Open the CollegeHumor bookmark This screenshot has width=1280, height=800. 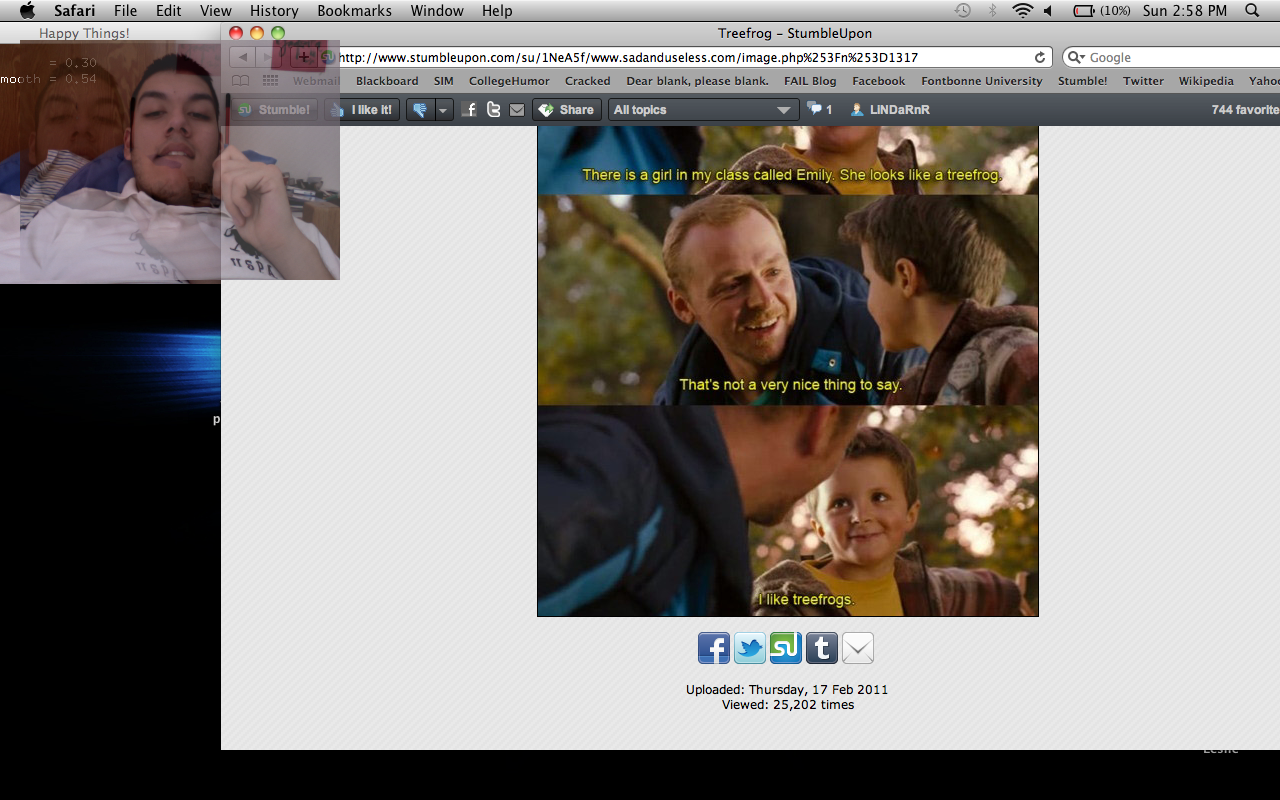pos(508,81)
